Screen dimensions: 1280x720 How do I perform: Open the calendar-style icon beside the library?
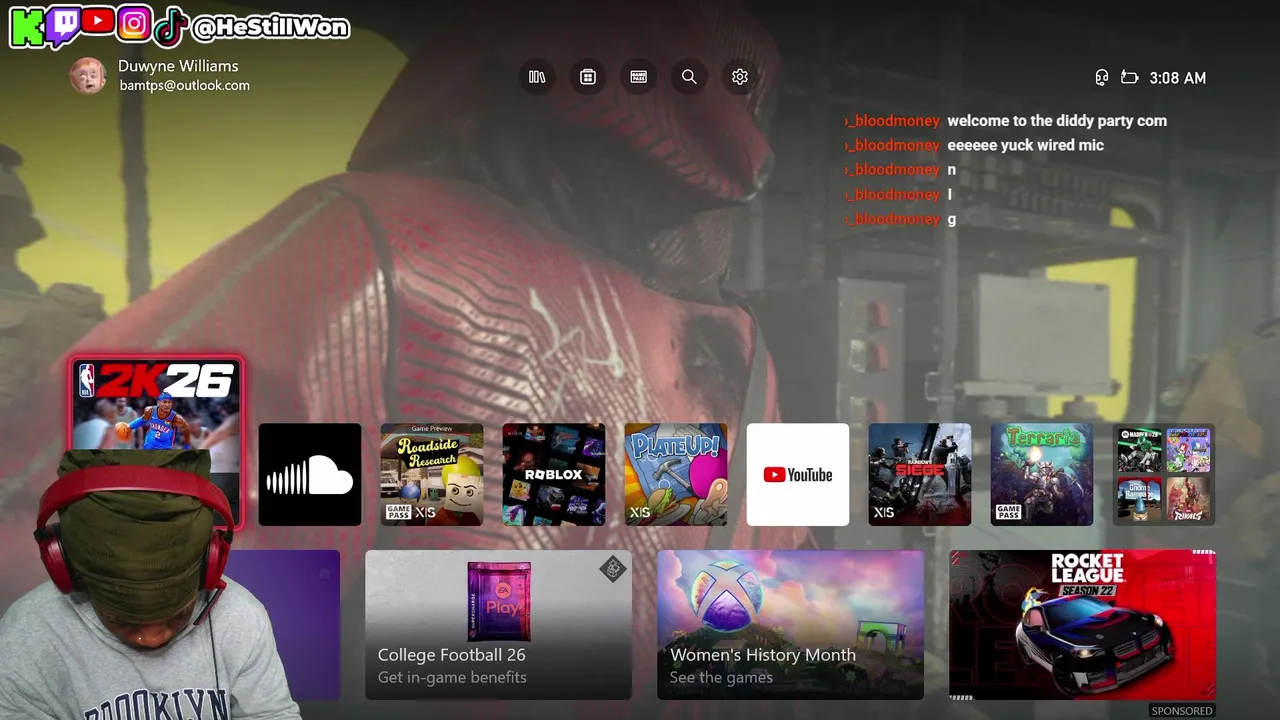588,77
